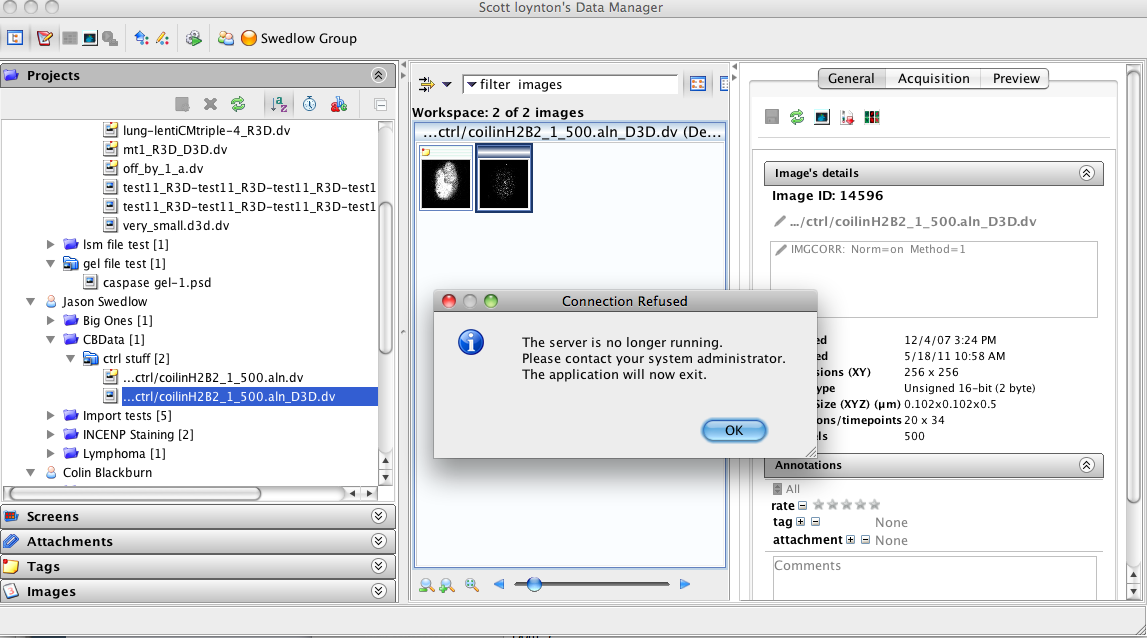
Task: Click the script run gear icon
Action: point(194,38)
